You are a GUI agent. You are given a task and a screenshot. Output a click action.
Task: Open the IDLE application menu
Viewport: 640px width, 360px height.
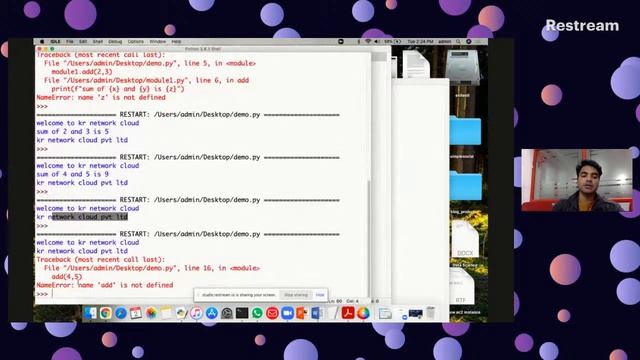click(x=55, y=42)
